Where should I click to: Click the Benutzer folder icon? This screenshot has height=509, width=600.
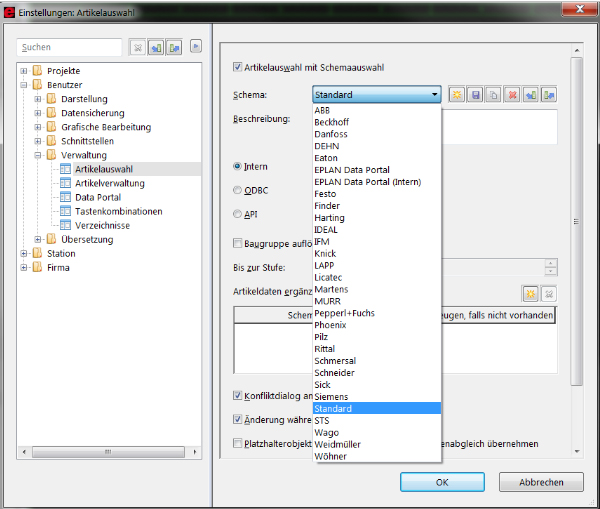(x=37, y=85)
